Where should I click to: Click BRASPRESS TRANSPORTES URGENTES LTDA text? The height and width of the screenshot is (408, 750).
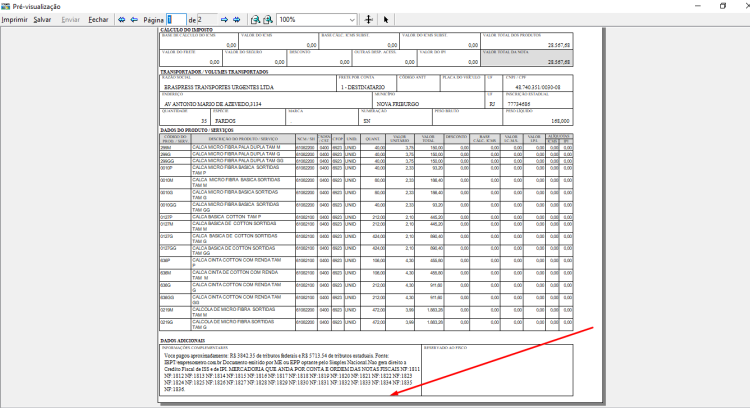click(x=219, y=87)
